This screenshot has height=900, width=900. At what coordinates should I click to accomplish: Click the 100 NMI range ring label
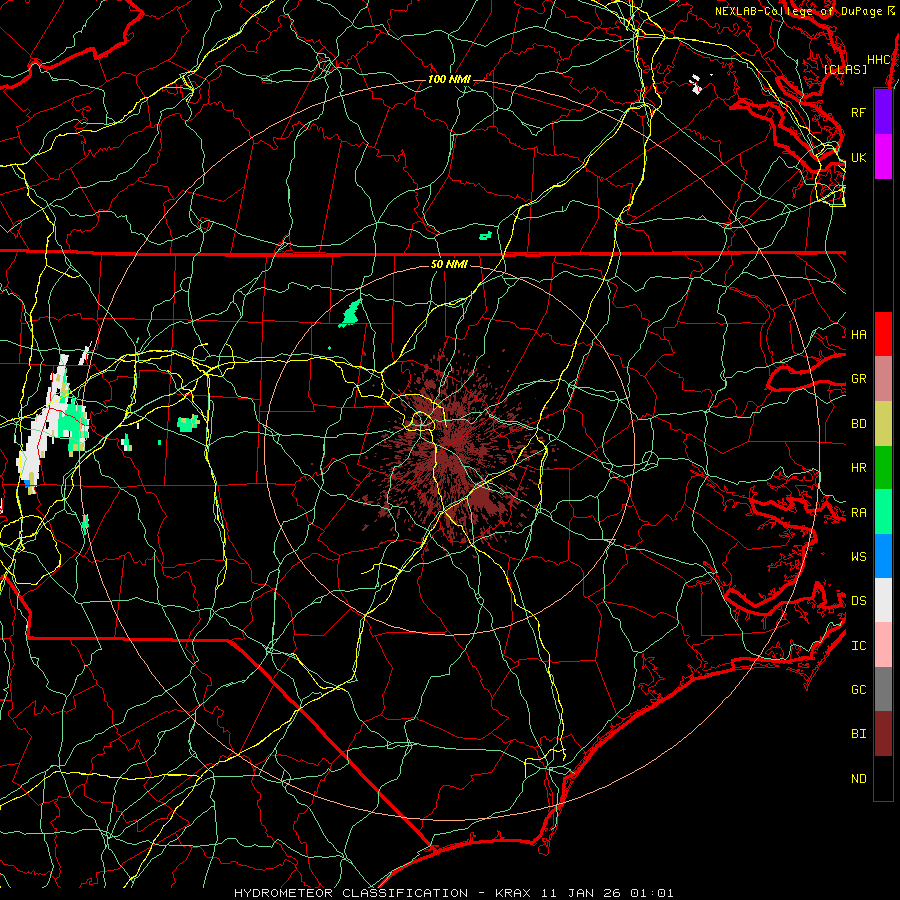pos(449,79)
